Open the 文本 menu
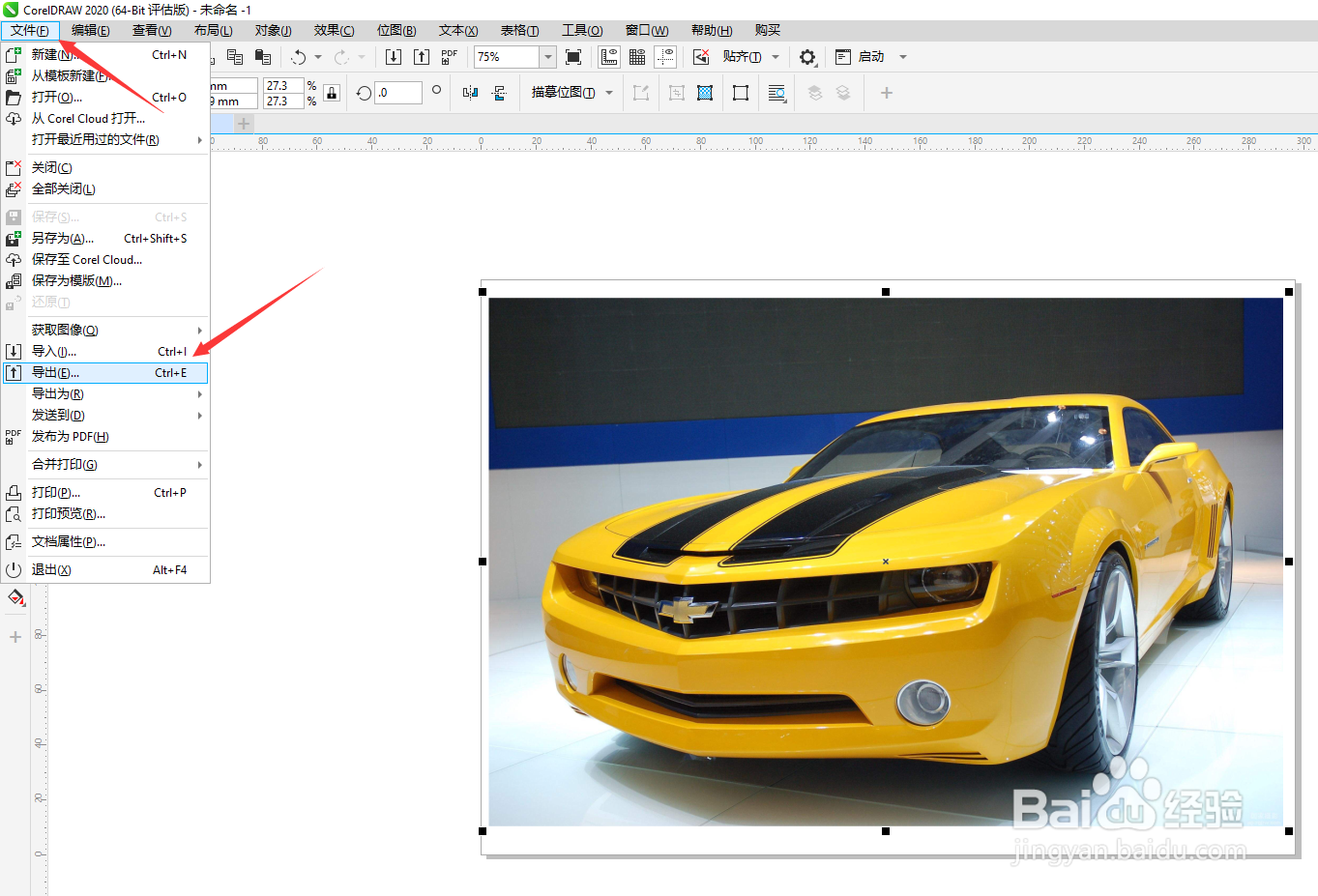1318x896 pixels. pyautogui.click(x=458, y=31)
